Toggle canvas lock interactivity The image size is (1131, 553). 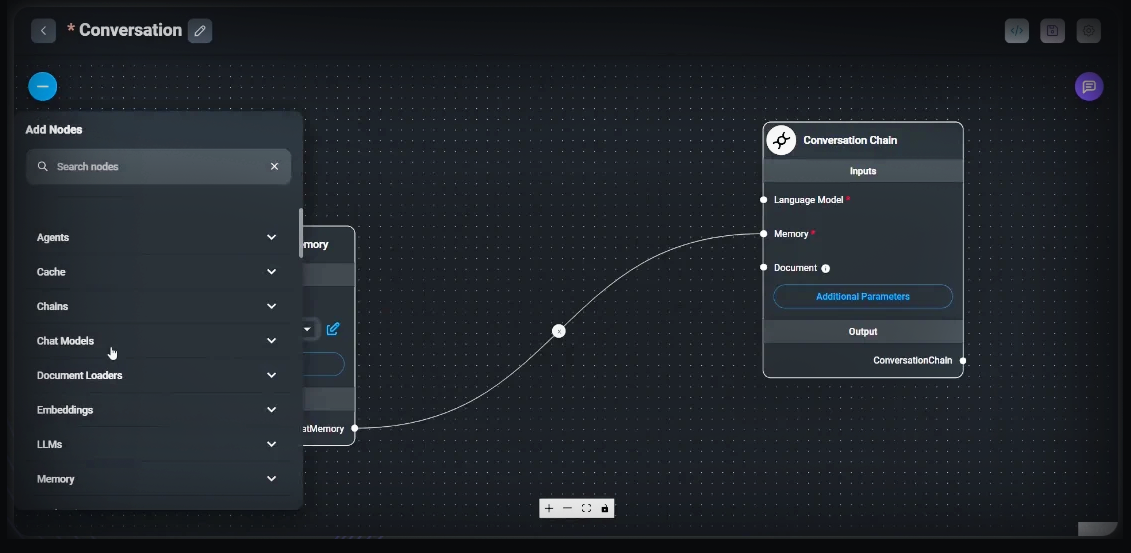pos(605,508)
